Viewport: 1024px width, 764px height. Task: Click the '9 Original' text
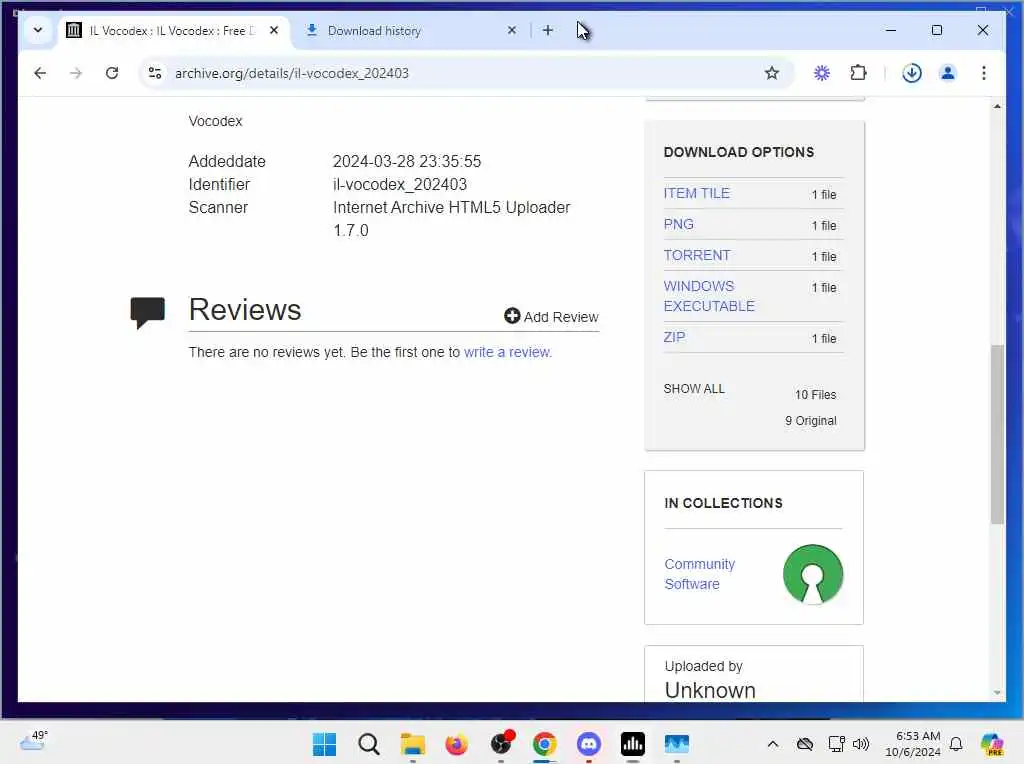coord(810,421)
